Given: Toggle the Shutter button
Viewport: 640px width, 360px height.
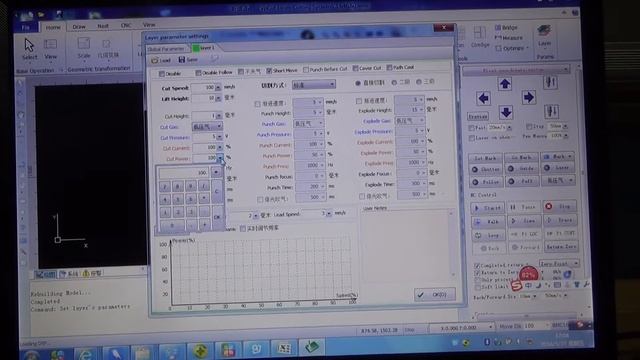Looking at the screenshot, I should click(x=486, y=169).
